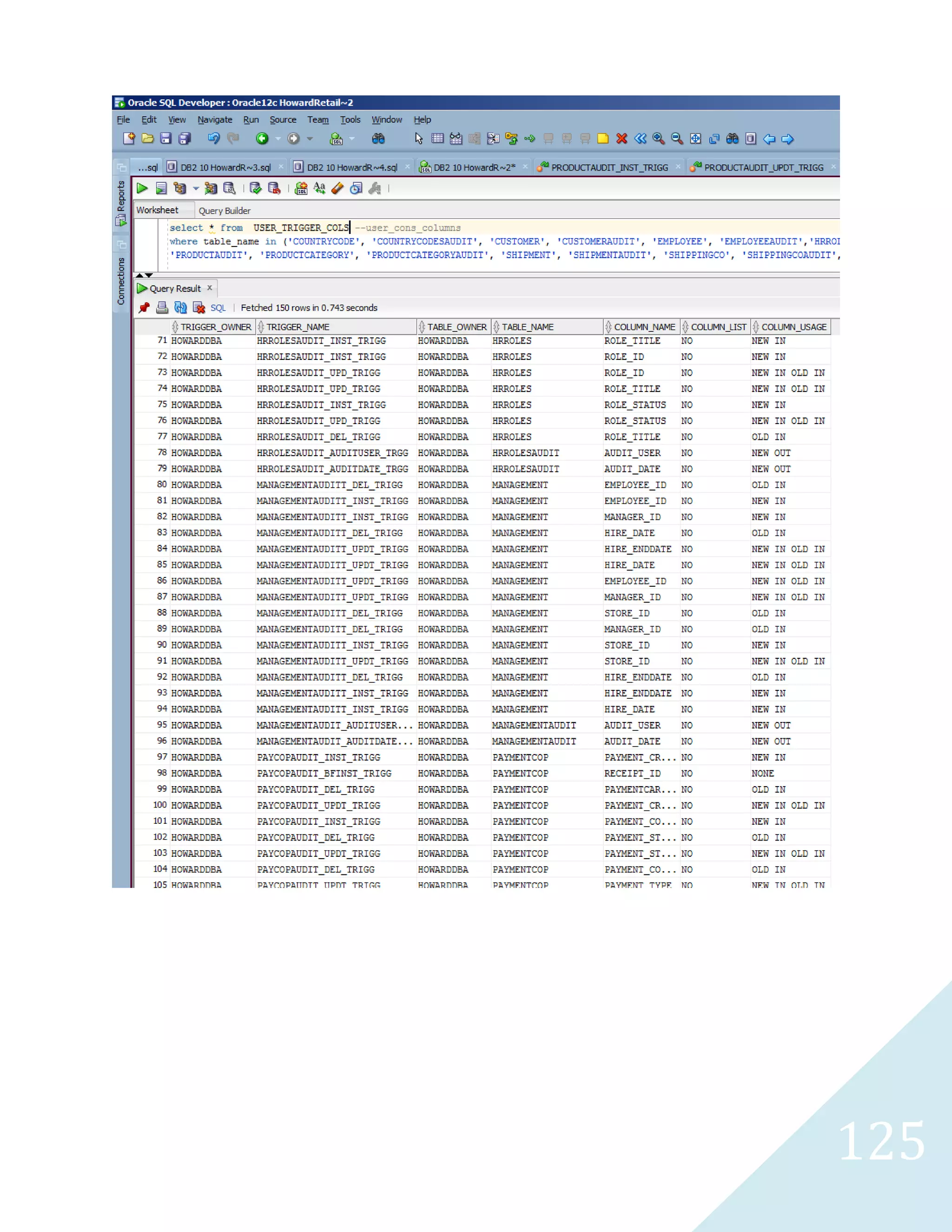Click the Commit icon in worksheet toolbar

(x=256, y=188)
